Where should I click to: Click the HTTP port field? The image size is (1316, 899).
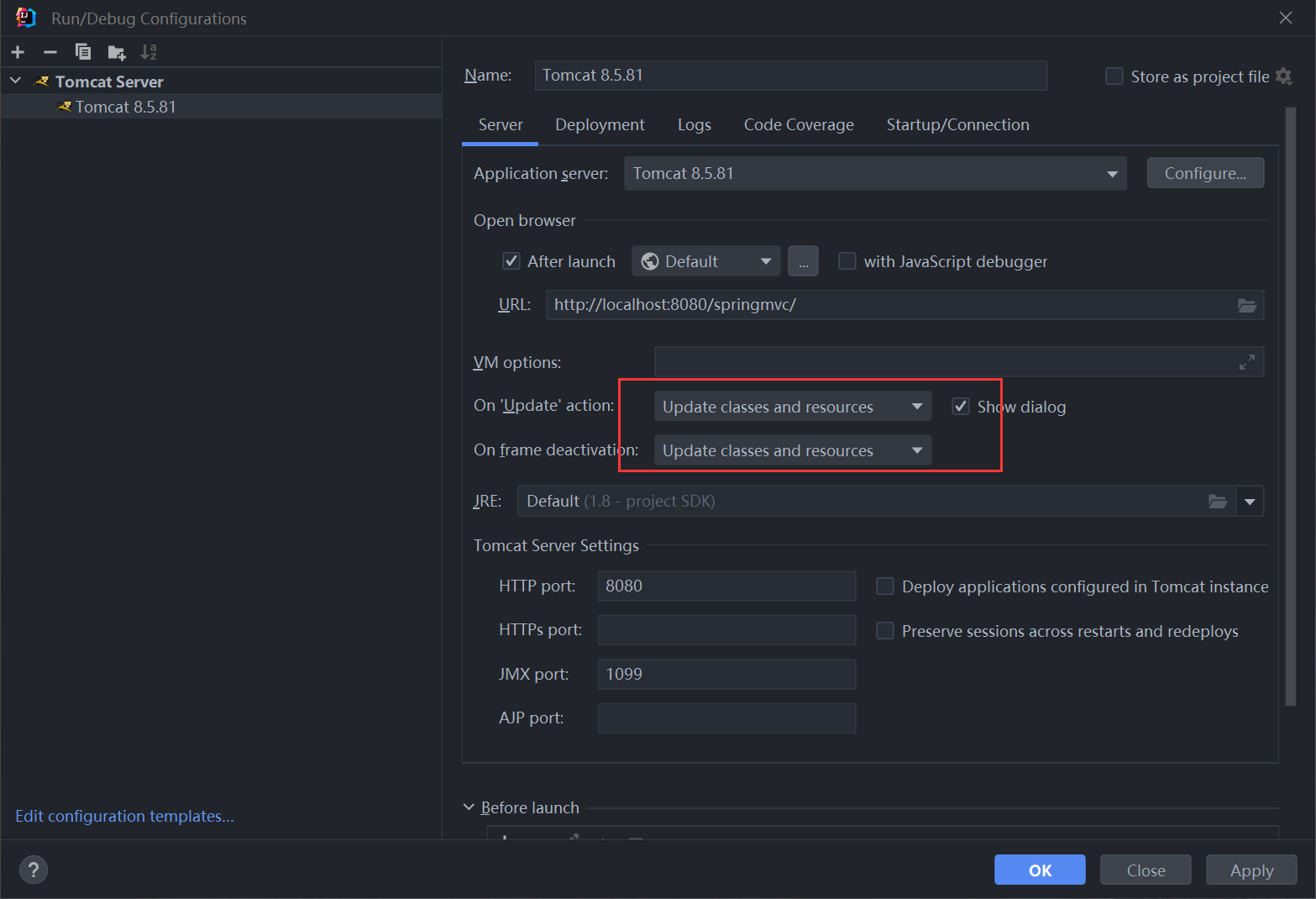pyautogui.click(x=726, y=586)
